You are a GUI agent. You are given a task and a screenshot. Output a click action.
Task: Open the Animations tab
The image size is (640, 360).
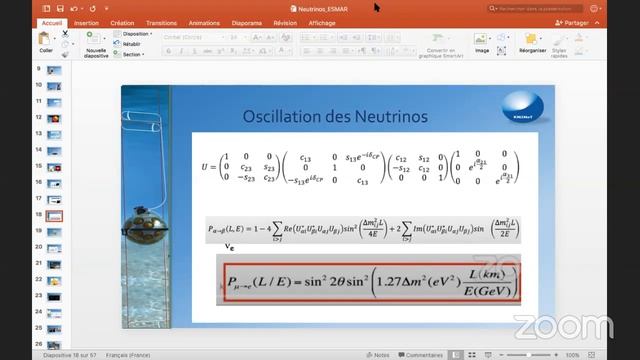pos(204,23)
